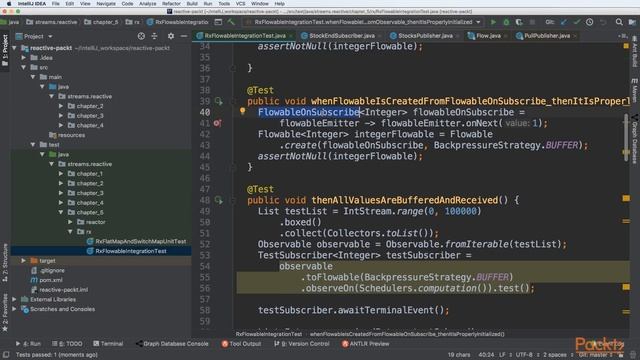Image resolution: width=640 pixels, height=360 pixels.
Task: Toggle the Run tool window button
Action: [28, 344]
